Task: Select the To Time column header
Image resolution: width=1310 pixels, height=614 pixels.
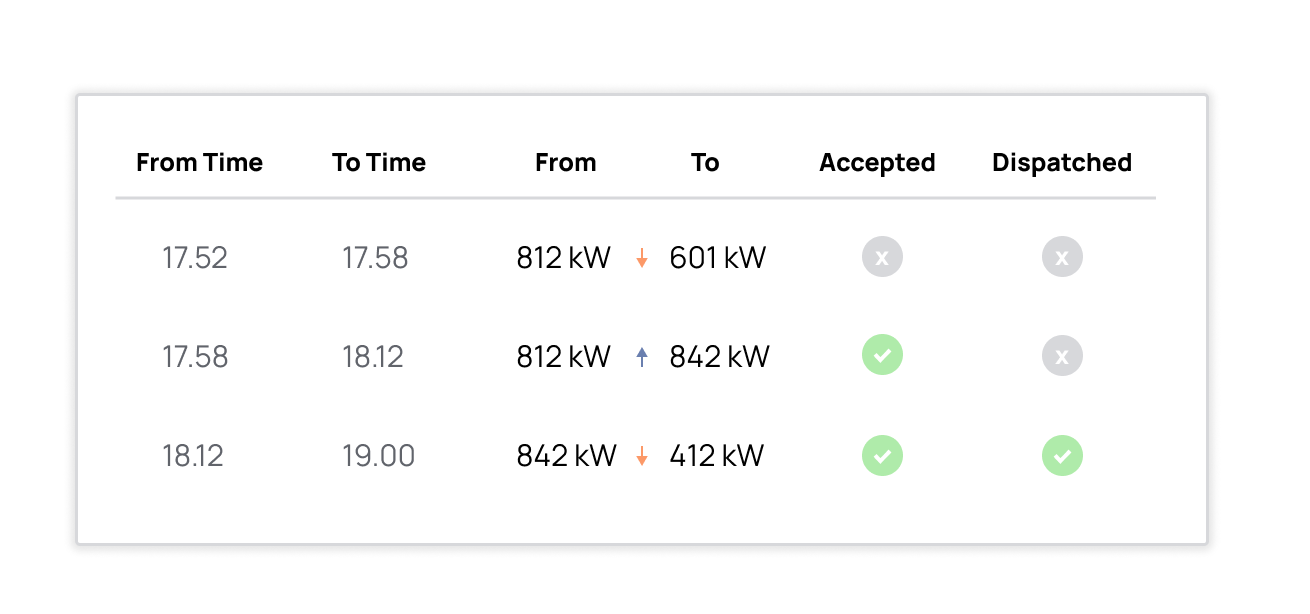Action: 379,163
